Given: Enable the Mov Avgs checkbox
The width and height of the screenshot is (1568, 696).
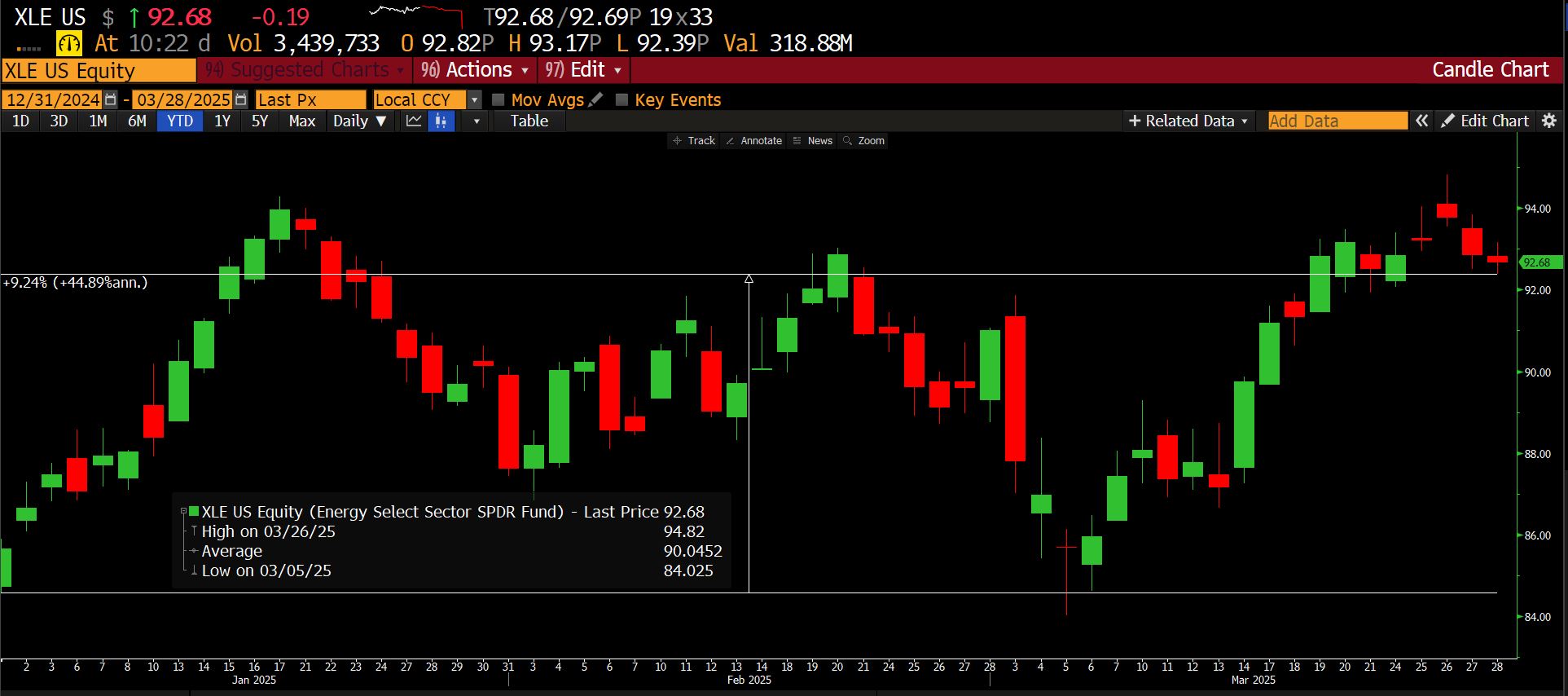Looking at the screenshot, I should click(499, 99).
